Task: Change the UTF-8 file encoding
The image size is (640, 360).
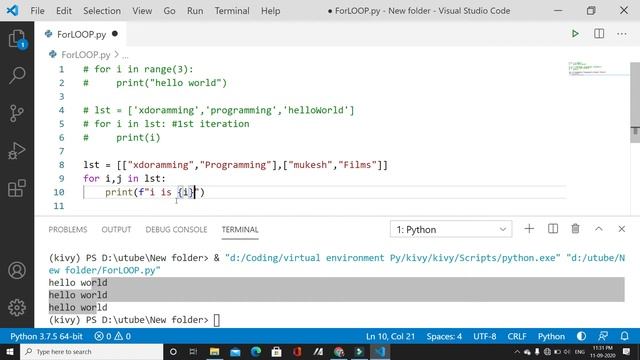Action: click(484, 336)
